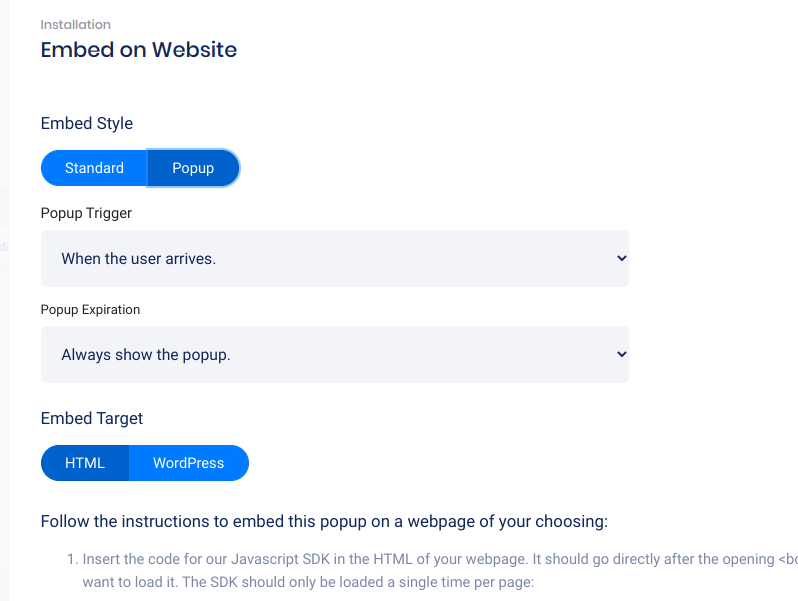798x601 pixels.
Task: Click the Popup Expiration chevron arrow
Action: [621, 354]
